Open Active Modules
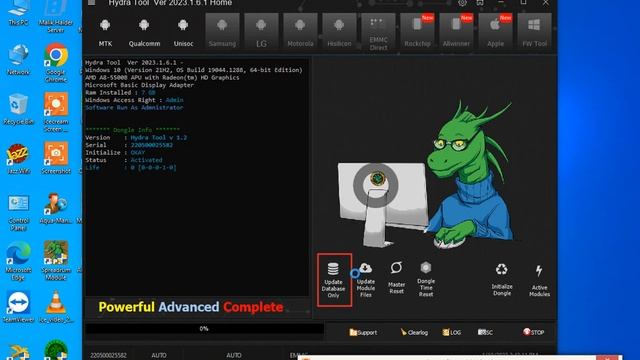The height and width of the screenshot is (360, 640). click(539, 281)
